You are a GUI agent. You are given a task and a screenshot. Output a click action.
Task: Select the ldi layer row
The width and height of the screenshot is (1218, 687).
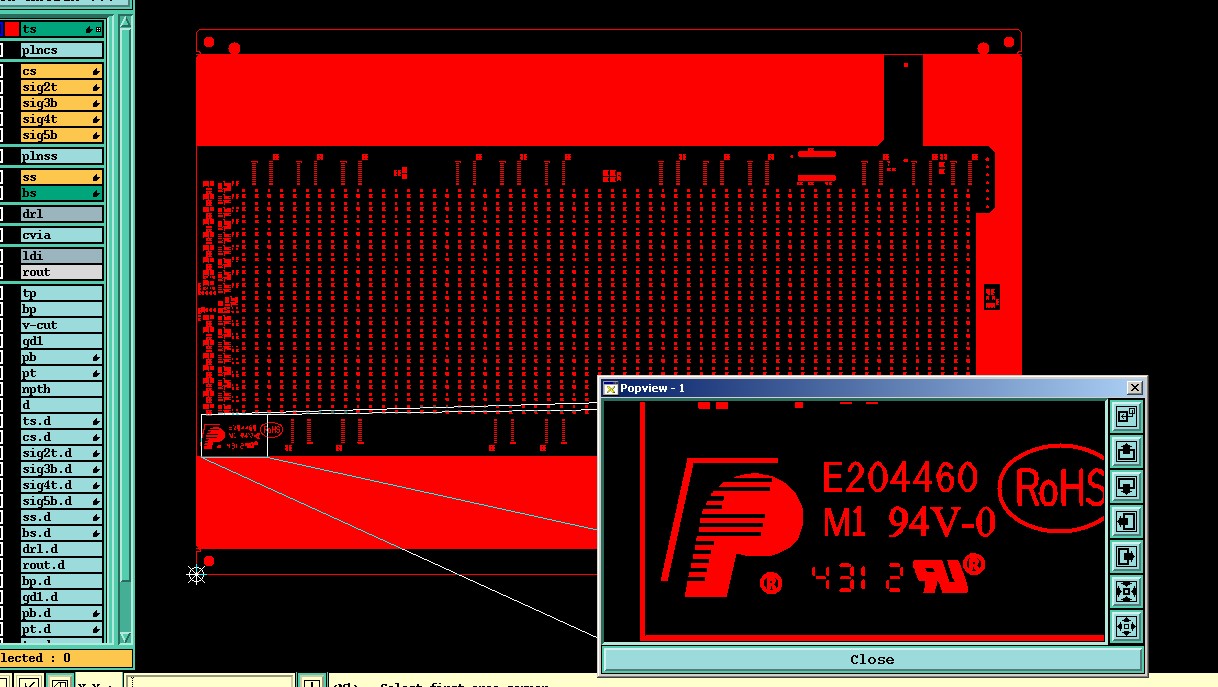[62, 256]
